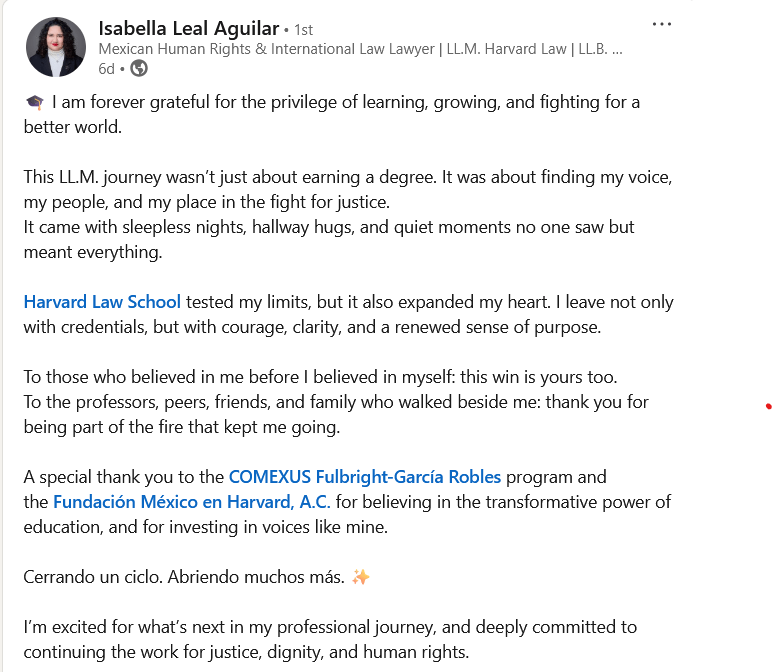
Task: Click the '1st' connection degree label
Action: pyautogui.click(x=303, y=30)
